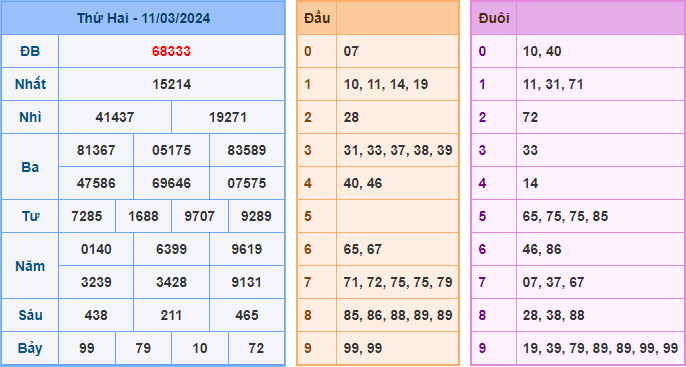686x367 pixels.
Task: Click '31, 33, 37, 38, 39' cell
Action: pos(398,150)
